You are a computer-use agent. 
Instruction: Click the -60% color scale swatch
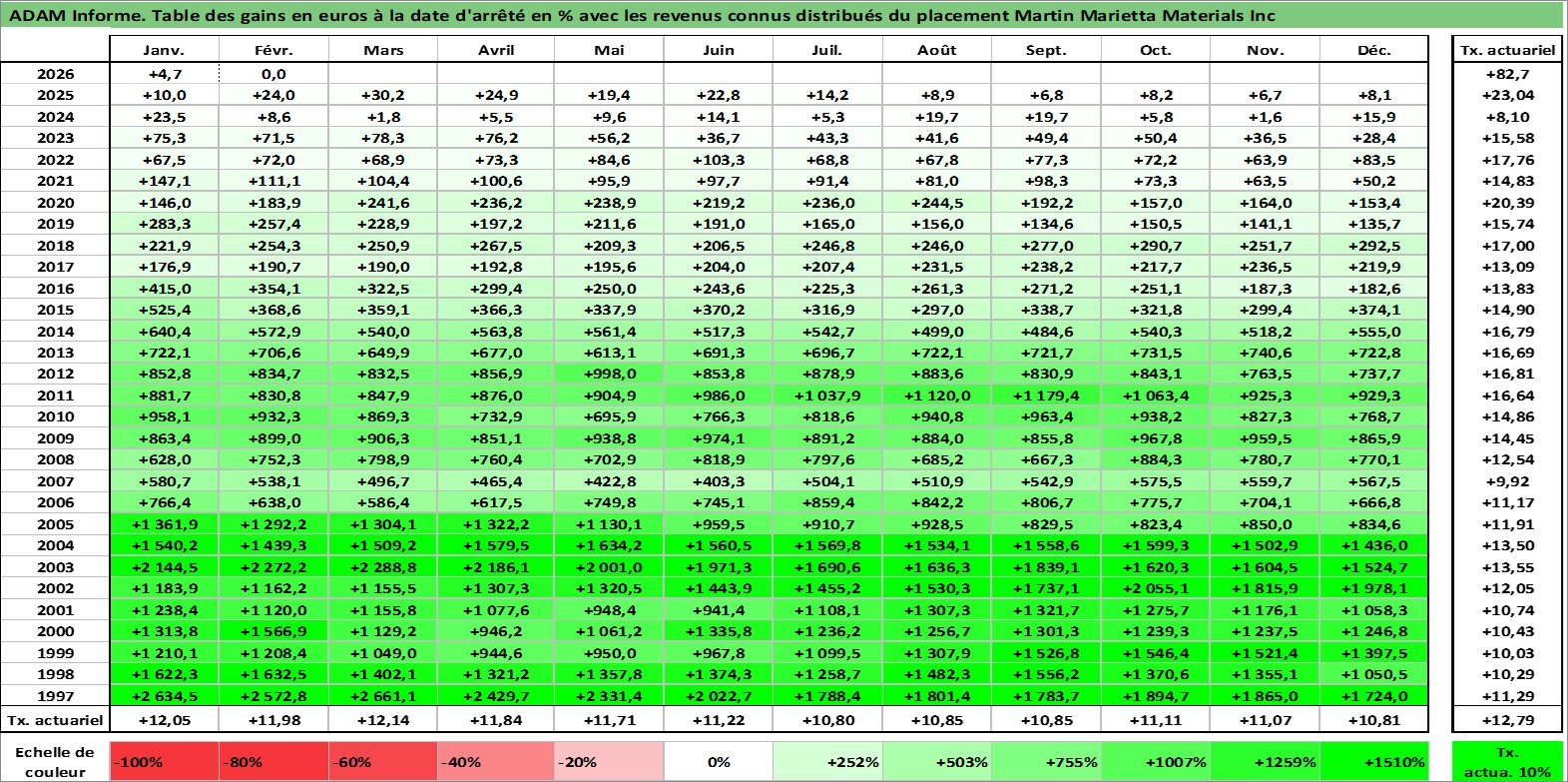[x=383, y=761]
